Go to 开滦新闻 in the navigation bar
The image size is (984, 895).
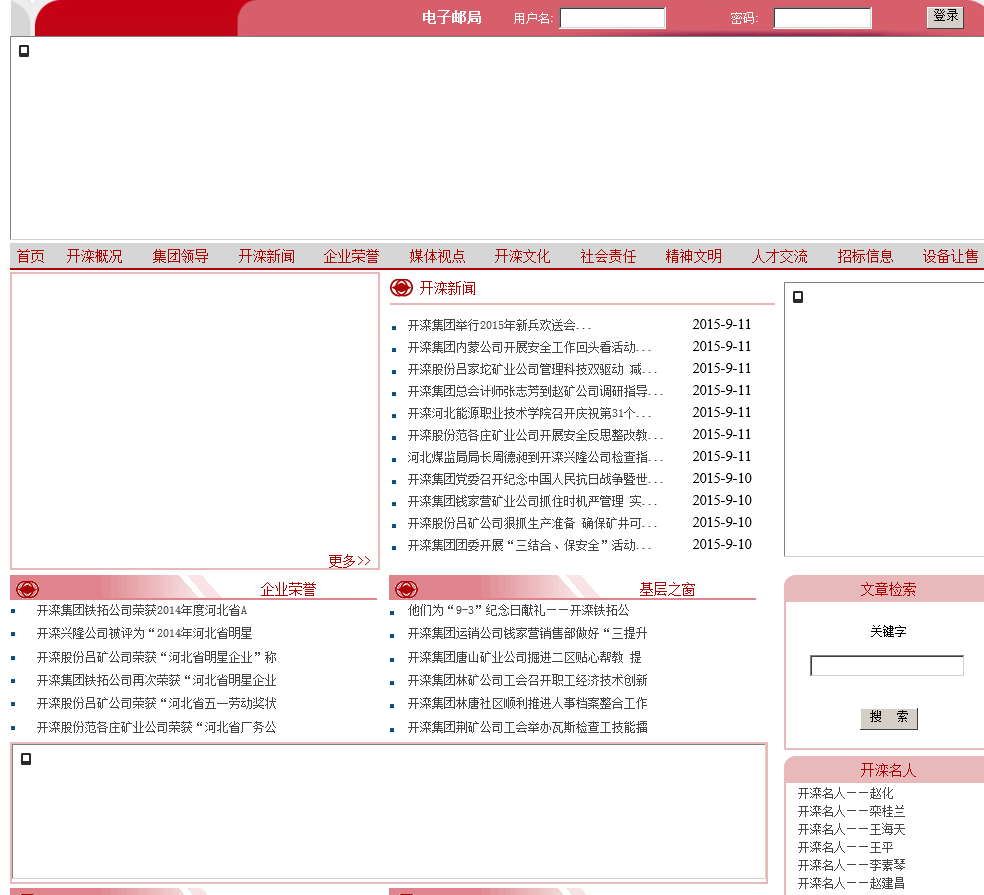(x=266, y=256)
